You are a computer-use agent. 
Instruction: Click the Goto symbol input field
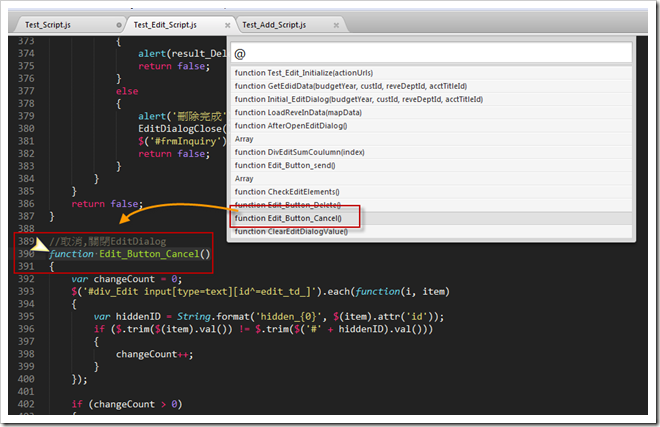(431, 54)
